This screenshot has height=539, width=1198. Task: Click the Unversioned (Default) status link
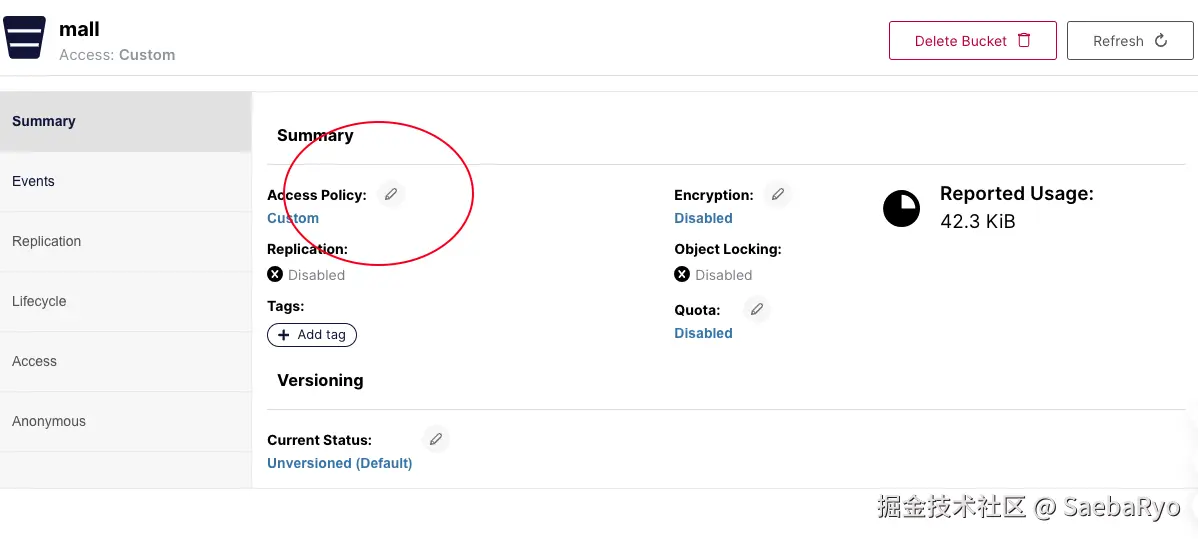pyautogui.click(x=340, y=463)
